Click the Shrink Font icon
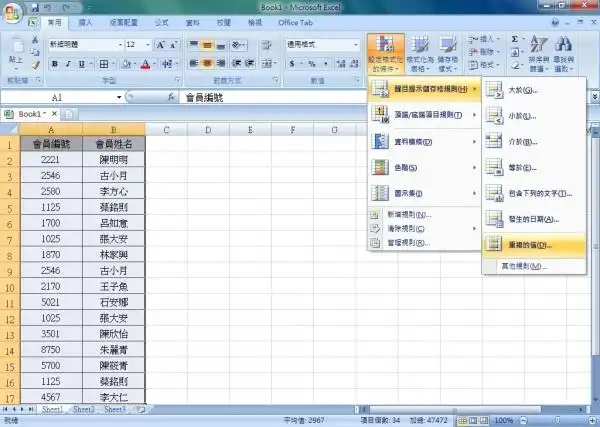This screenshot has width=600, height=427. 173,45
